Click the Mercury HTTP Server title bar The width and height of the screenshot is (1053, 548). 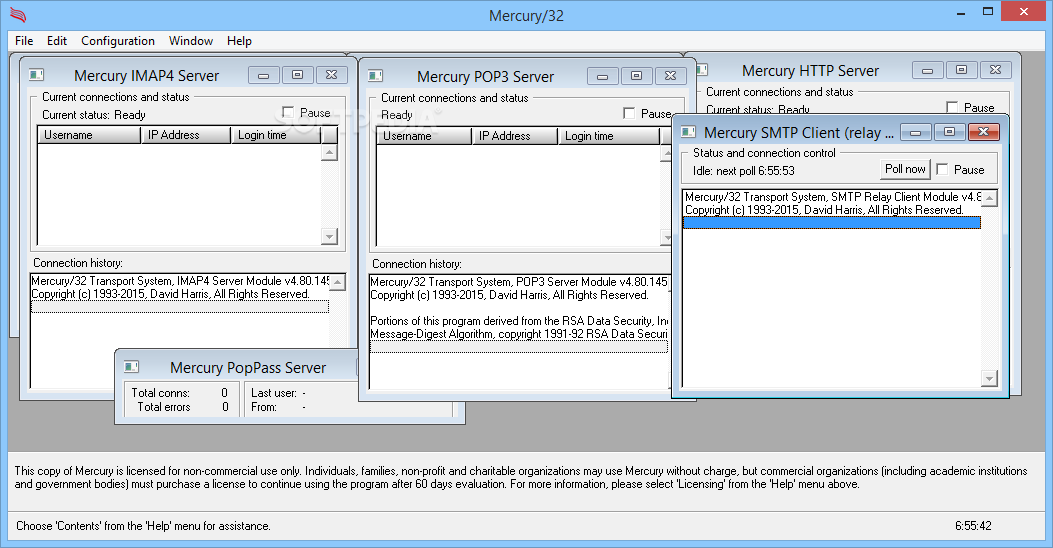(x=810, y=71)
